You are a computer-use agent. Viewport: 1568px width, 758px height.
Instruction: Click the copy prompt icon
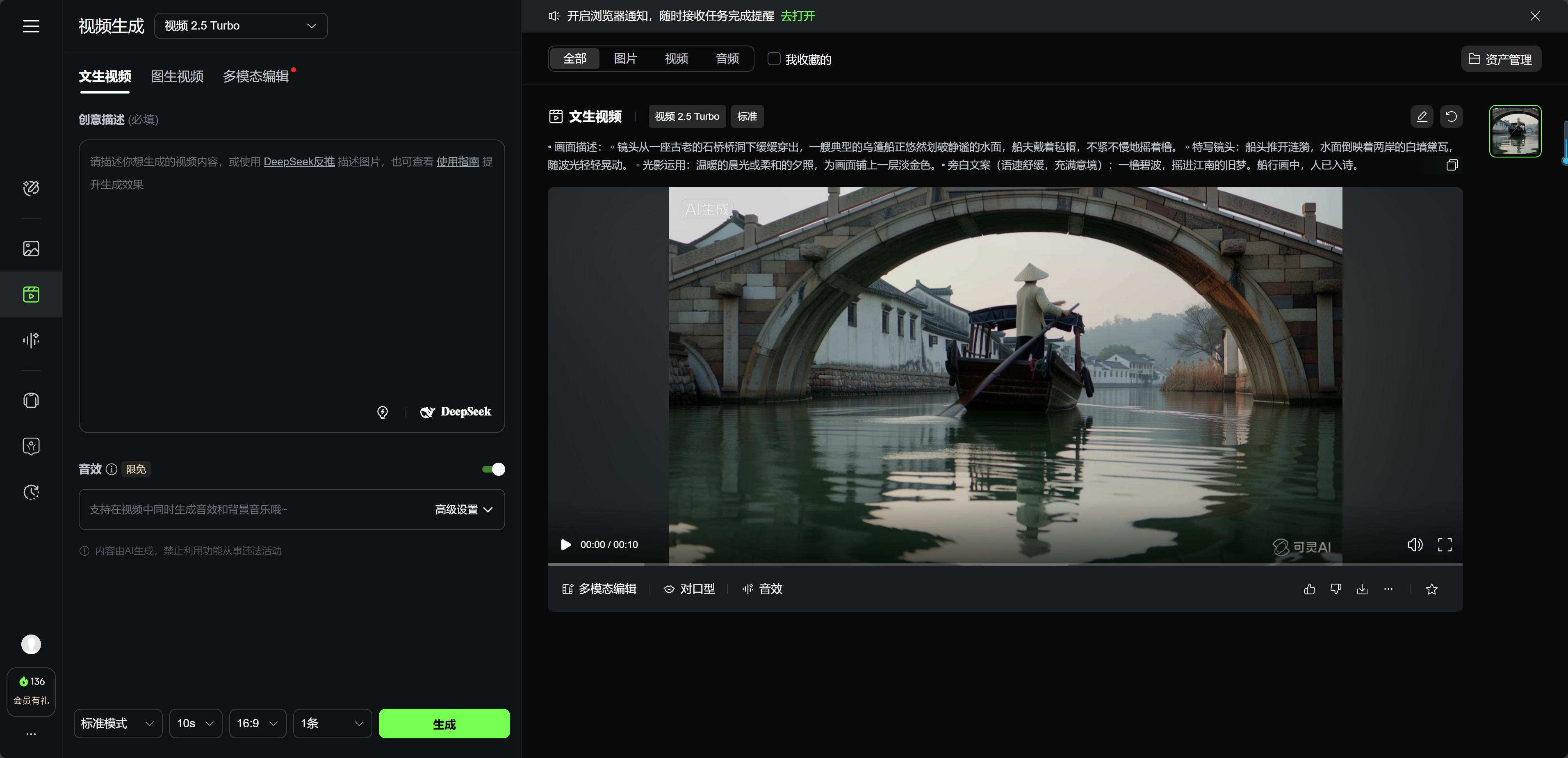pyautogui.click(x=1452, y=165)
